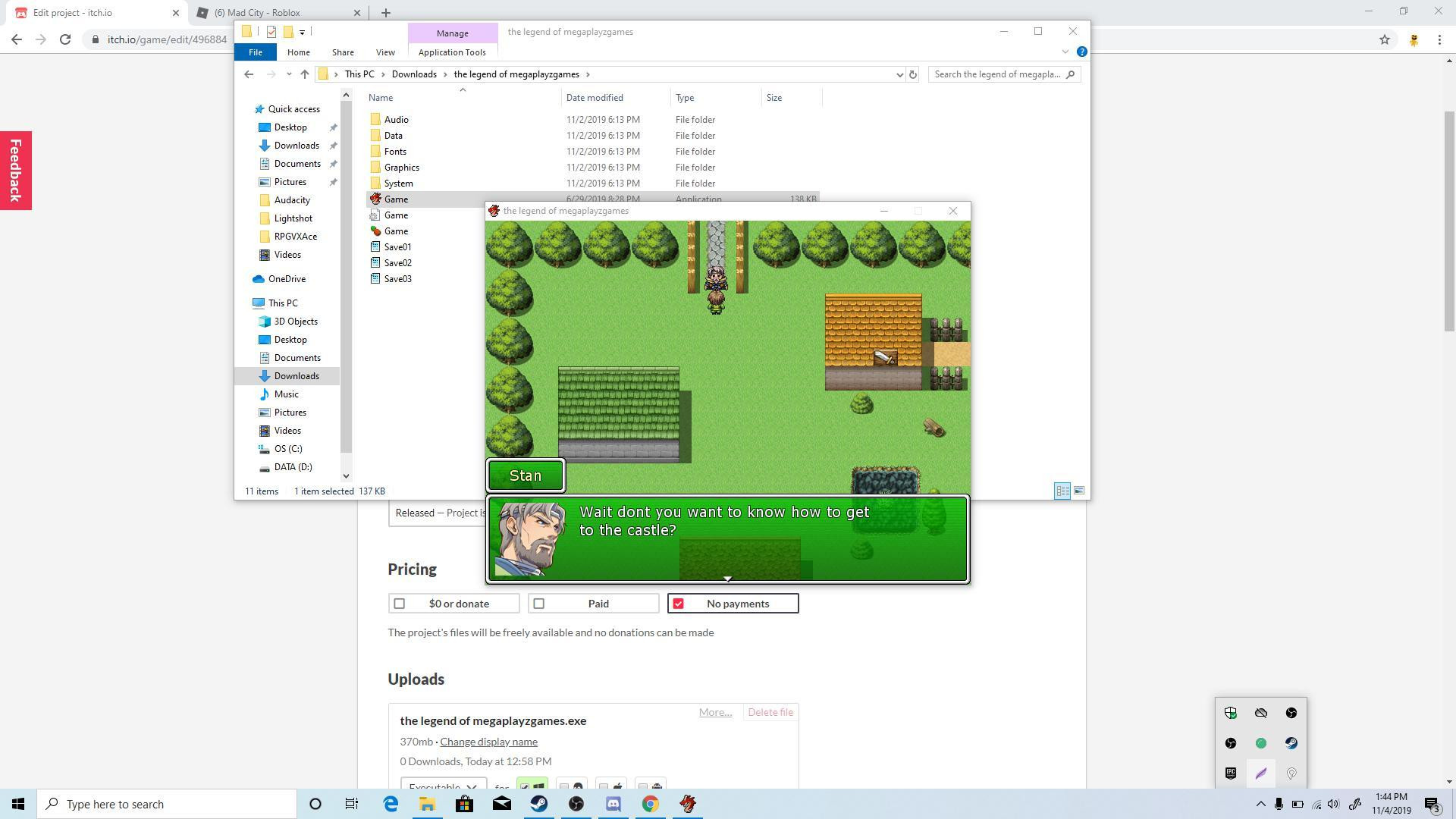Switch Explorer to large thumbnails view
The width and height of the screenshot is (1456, 819).
click(x=1079, y=491)
